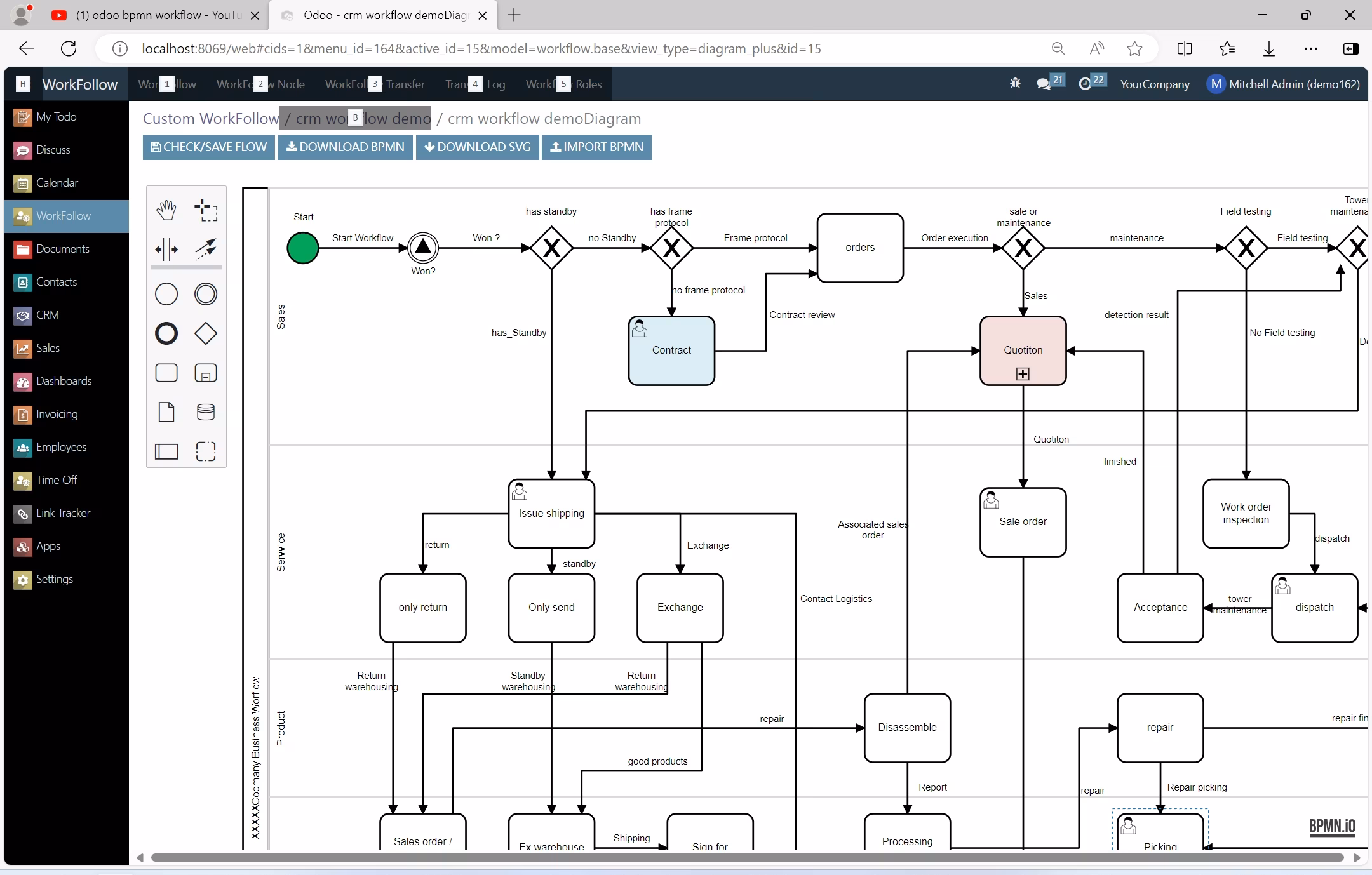Create a start event from palette
Viewport: 1372px width, 875px height.
166,294
